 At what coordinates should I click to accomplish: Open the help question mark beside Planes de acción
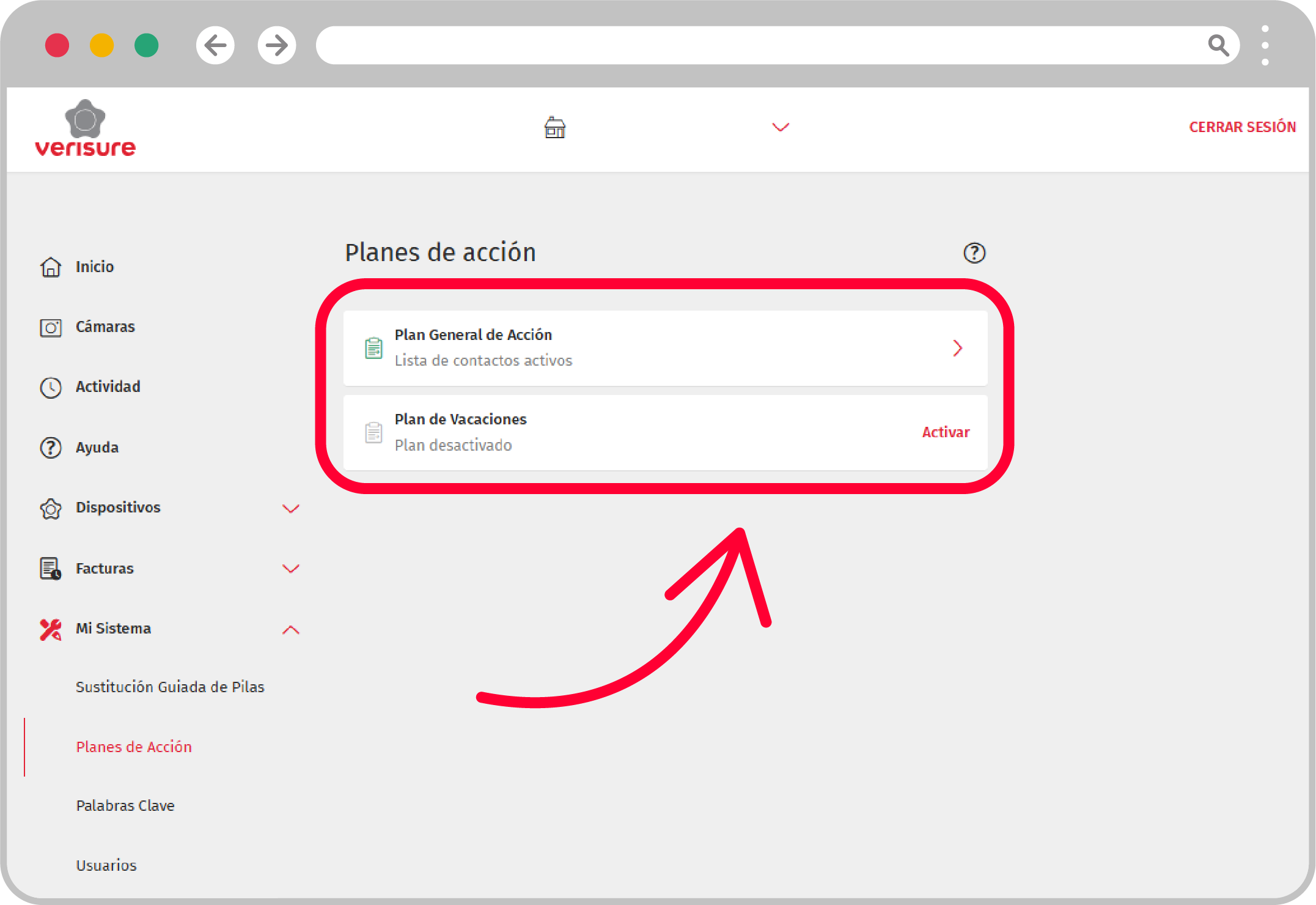974,253
